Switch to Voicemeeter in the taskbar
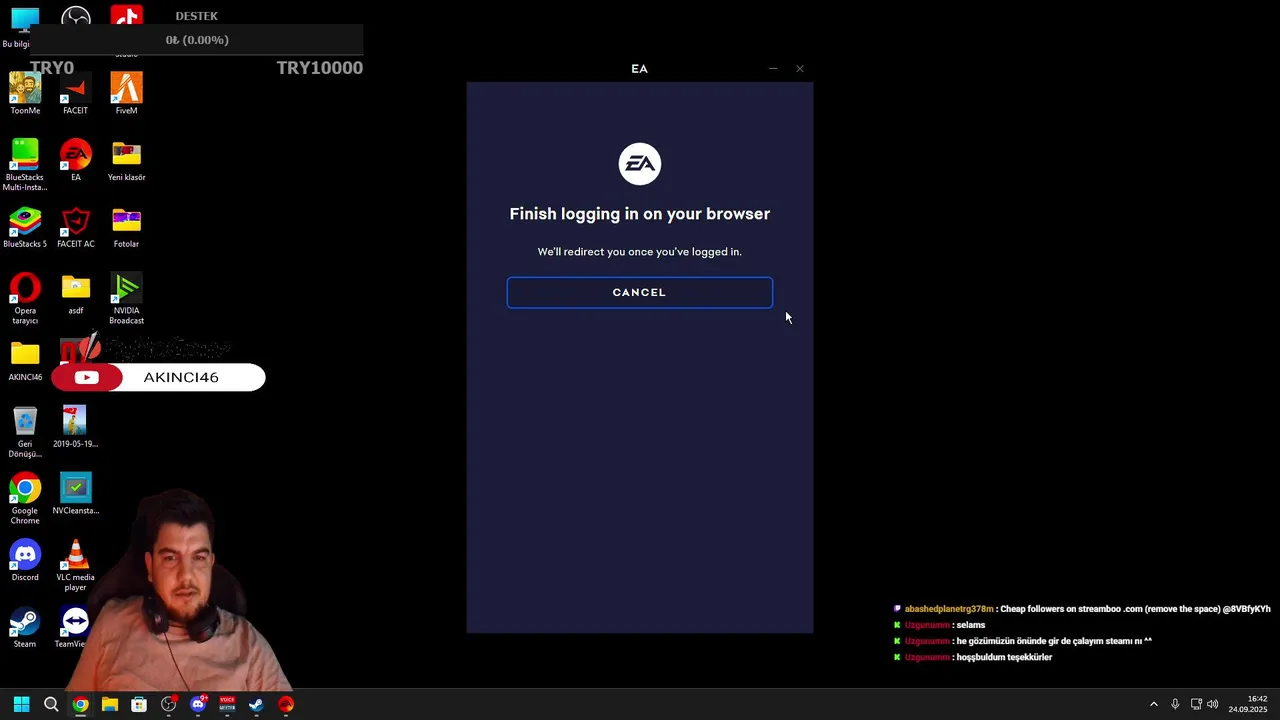Screen dimensions: 1280x720 coord(227,704)
